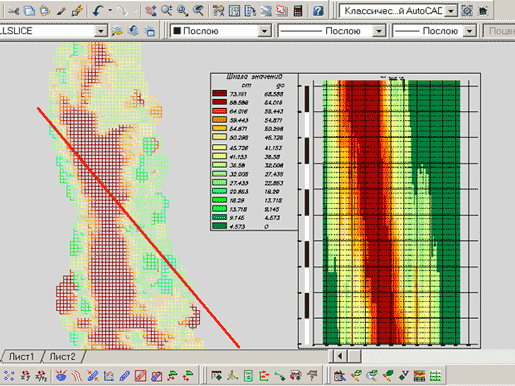Click the Help question mark icon
515x386 pixels.
pos(318,11)
